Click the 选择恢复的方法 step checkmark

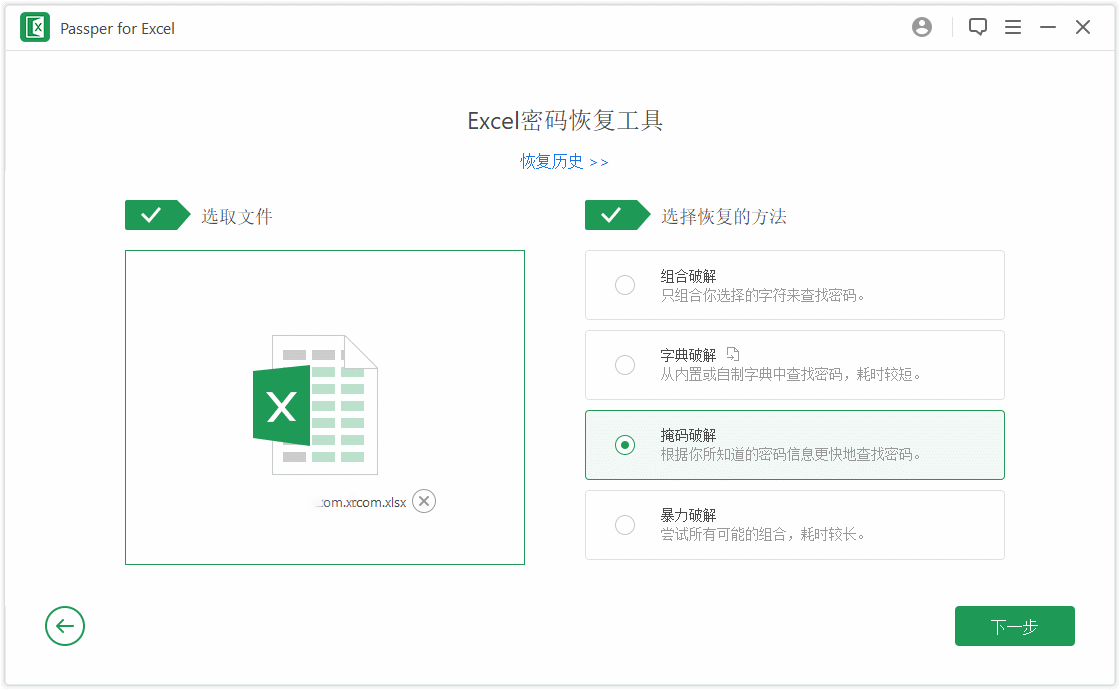point(617,215)
